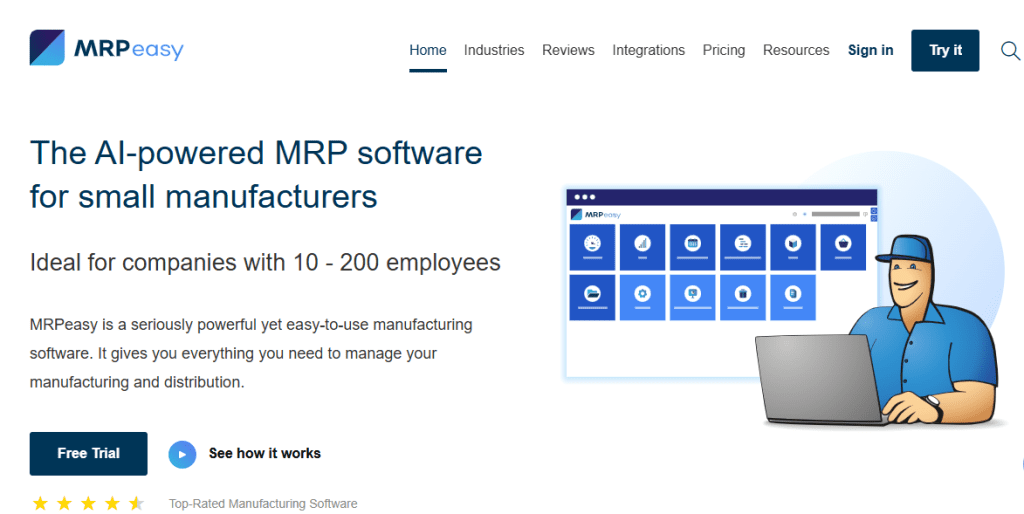Open the site search magnifier icon
1024x514 pixels.
pos(1010,50)
